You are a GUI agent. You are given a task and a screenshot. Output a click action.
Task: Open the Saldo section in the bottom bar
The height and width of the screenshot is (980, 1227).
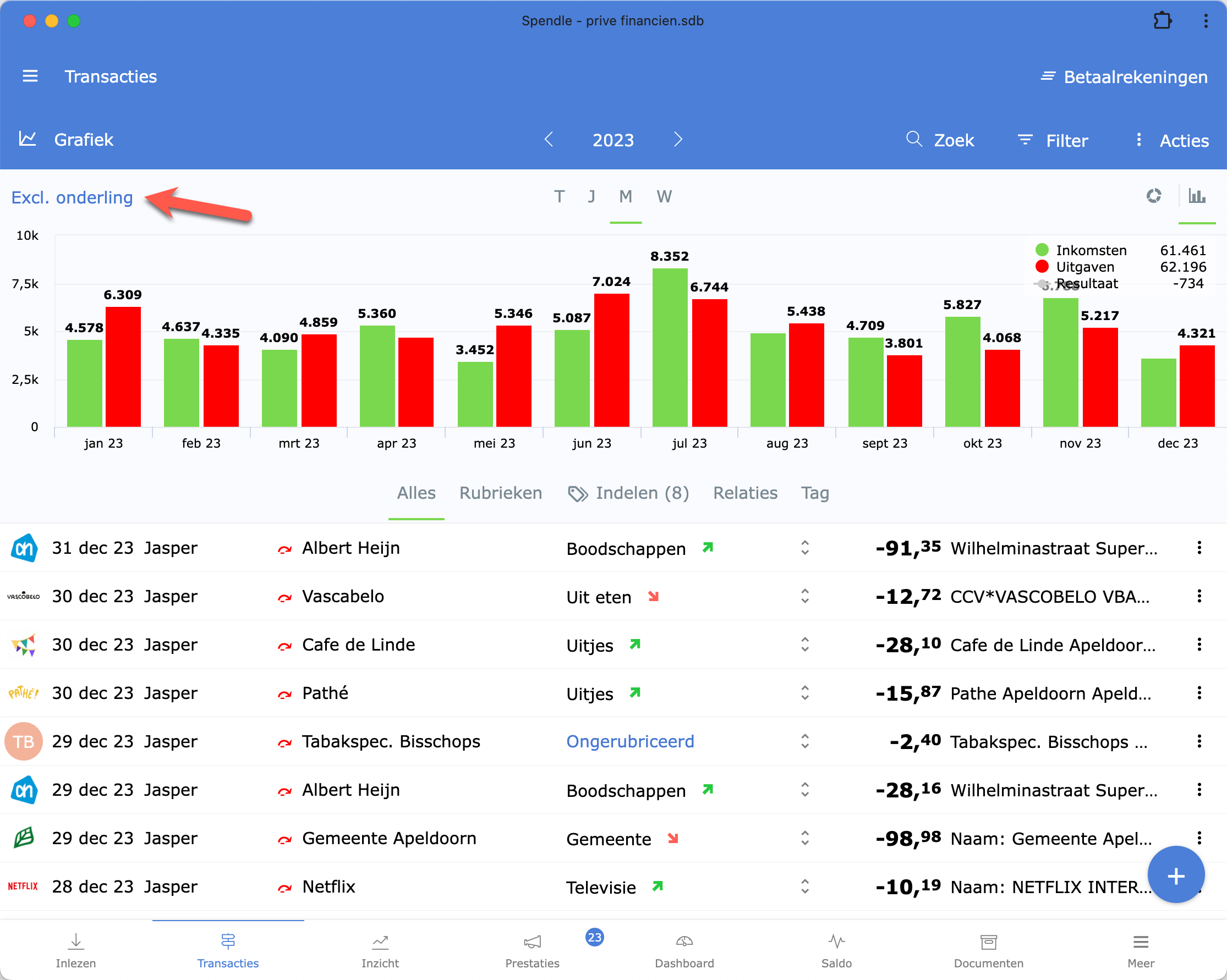(x=836, y=950)
